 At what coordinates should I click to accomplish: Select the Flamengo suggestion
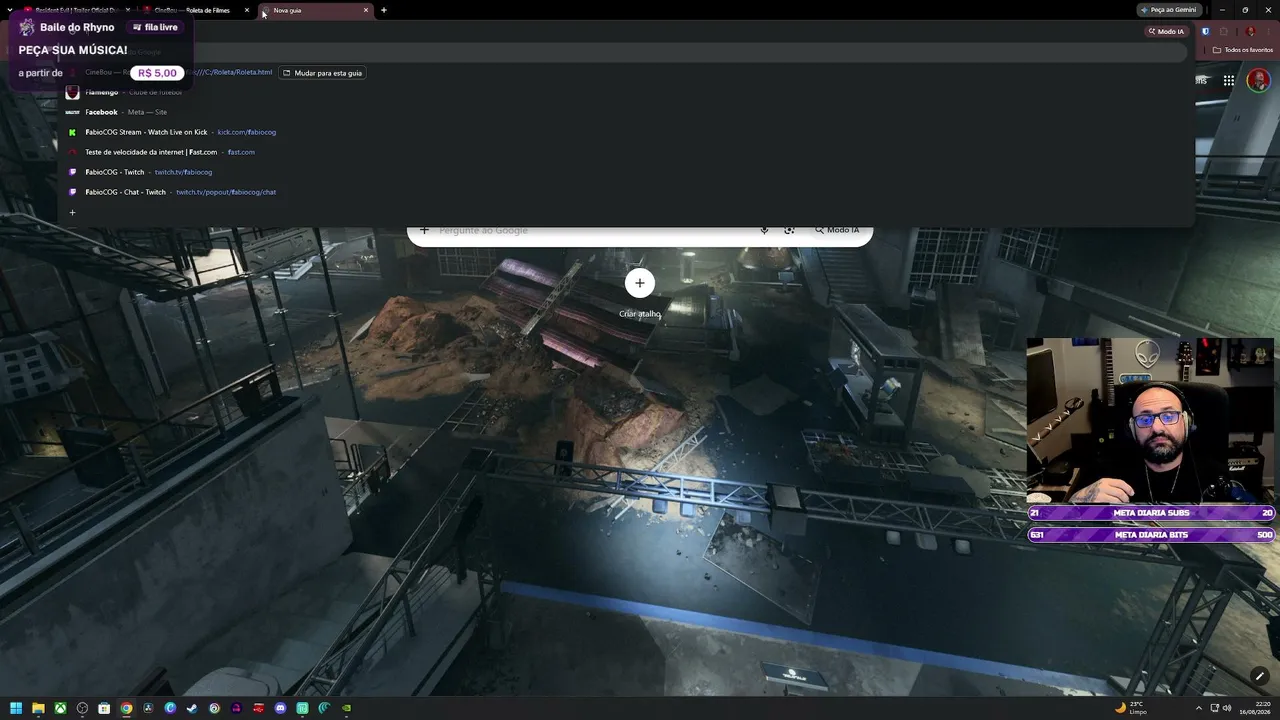coord(626,92)
